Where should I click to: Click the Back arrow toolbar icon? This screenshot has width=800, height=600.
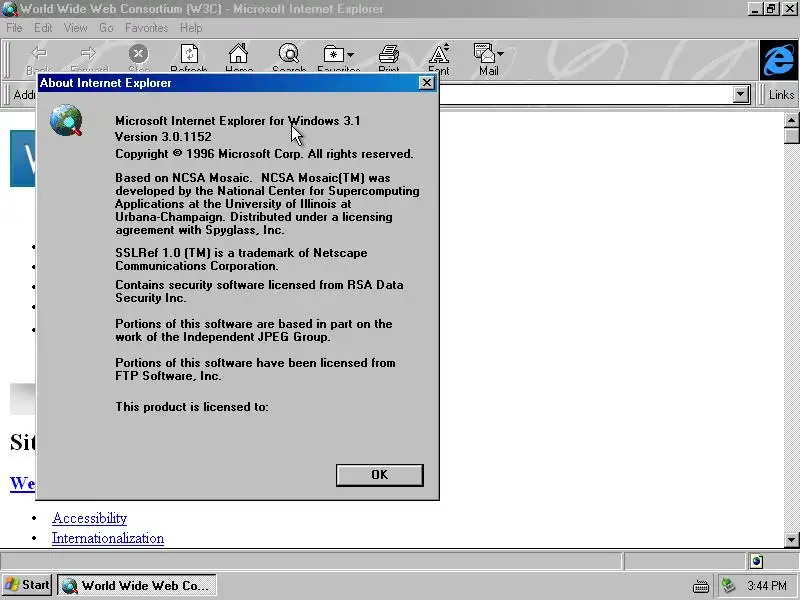pyautogui.click(x=39, y=53)
